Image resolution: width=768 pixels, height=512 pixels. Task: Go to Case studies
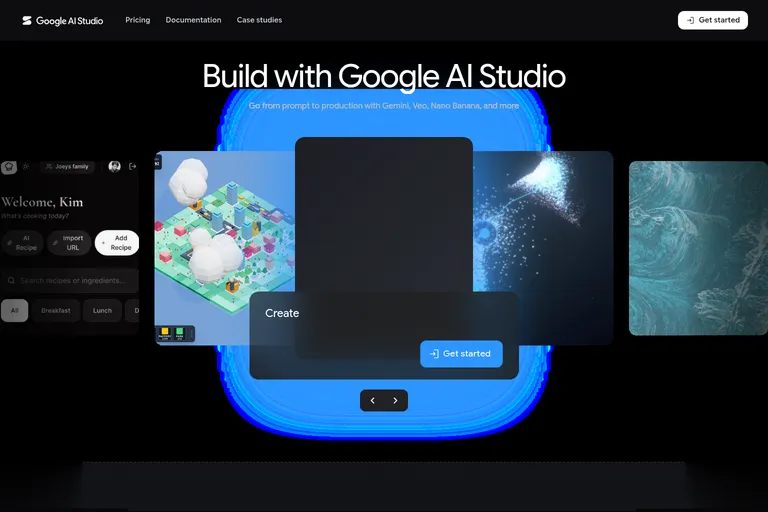(x=259, y=20)
